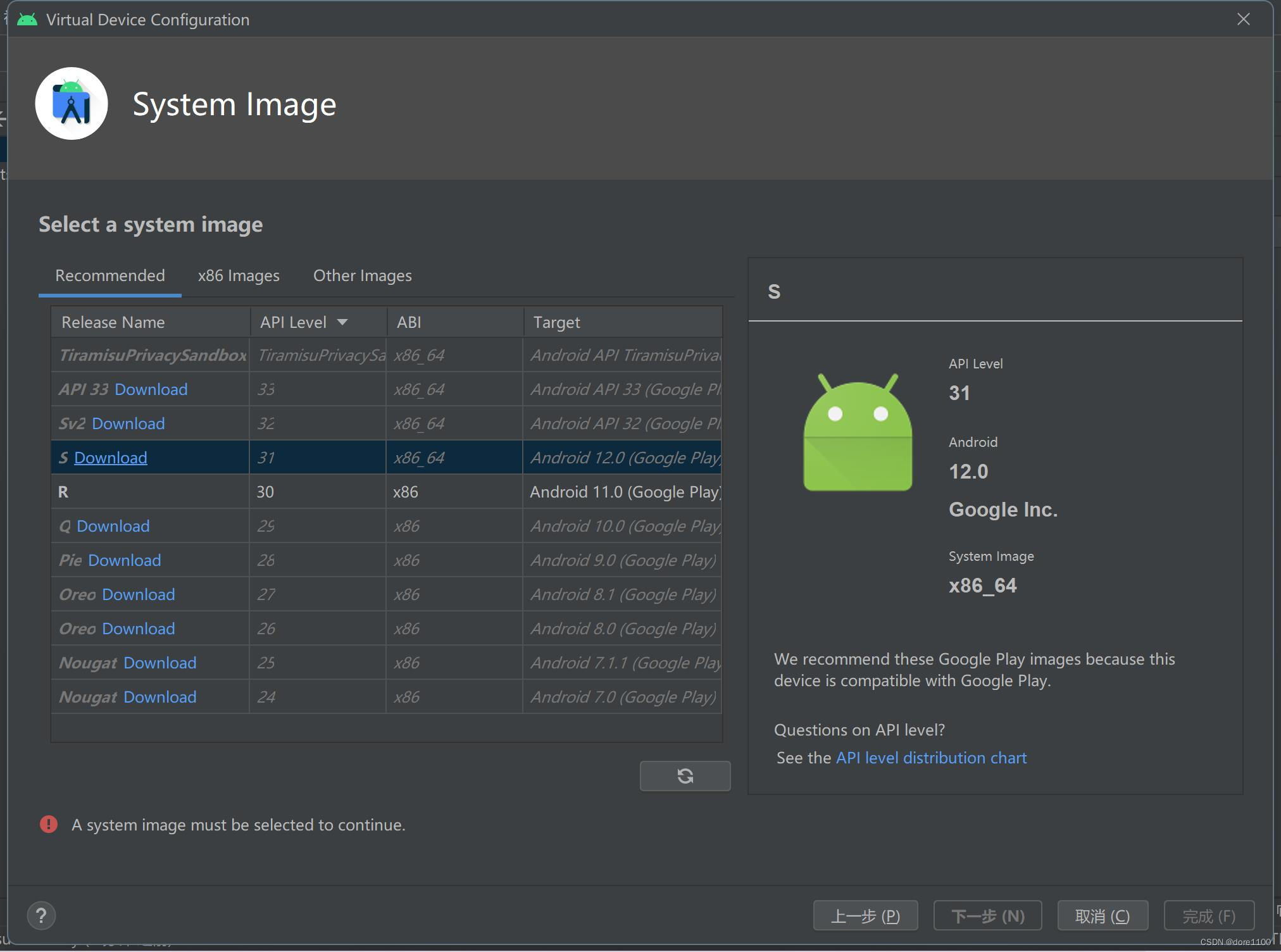
Task: Download the API 33 system image
Action: click(x=151, y=389)
